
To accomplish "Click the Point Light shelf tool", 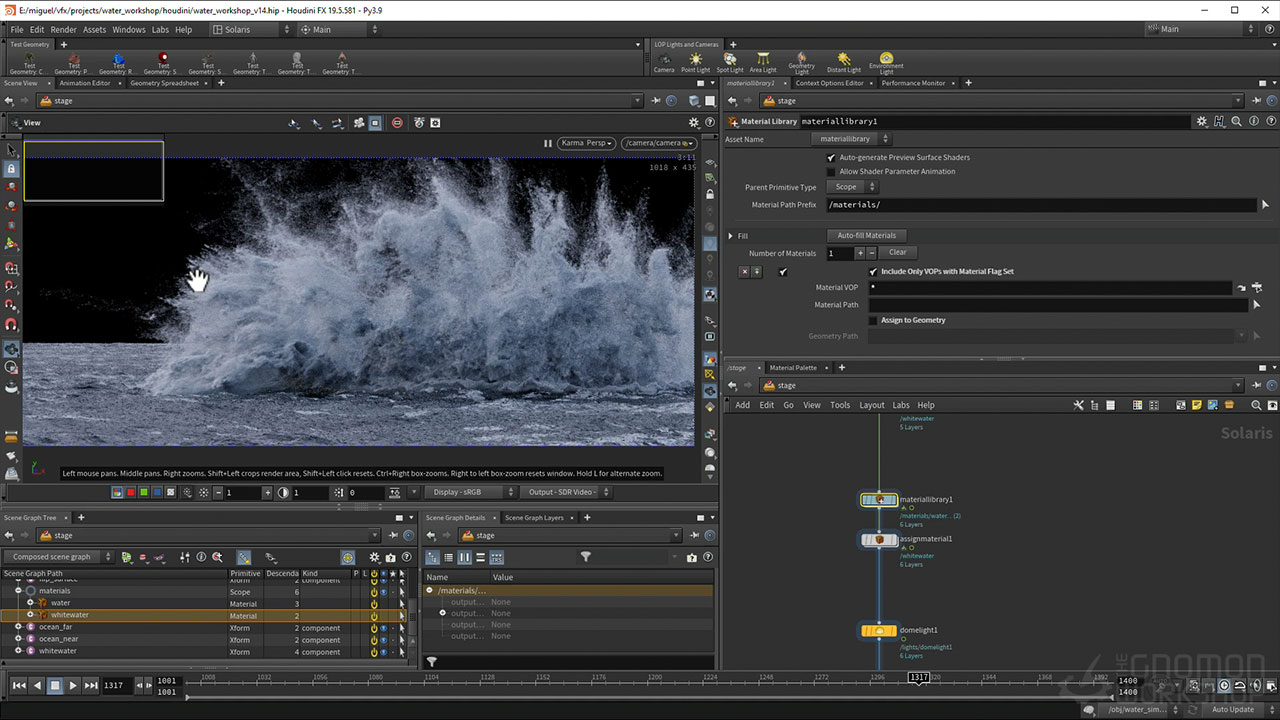I will tap(695, 62).
